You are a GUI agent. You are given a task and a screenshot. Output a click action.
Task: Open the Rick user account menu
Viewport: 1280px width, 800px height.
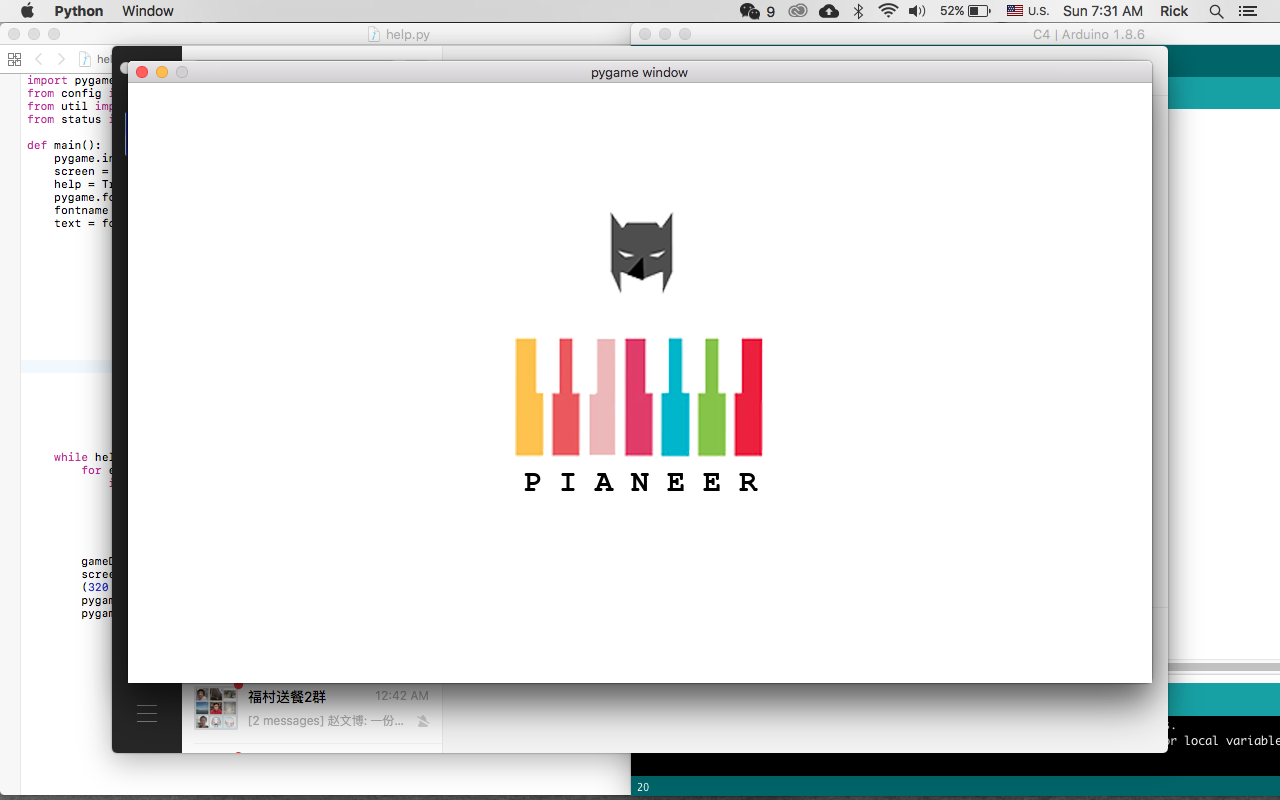click(x=1174, y=11)
